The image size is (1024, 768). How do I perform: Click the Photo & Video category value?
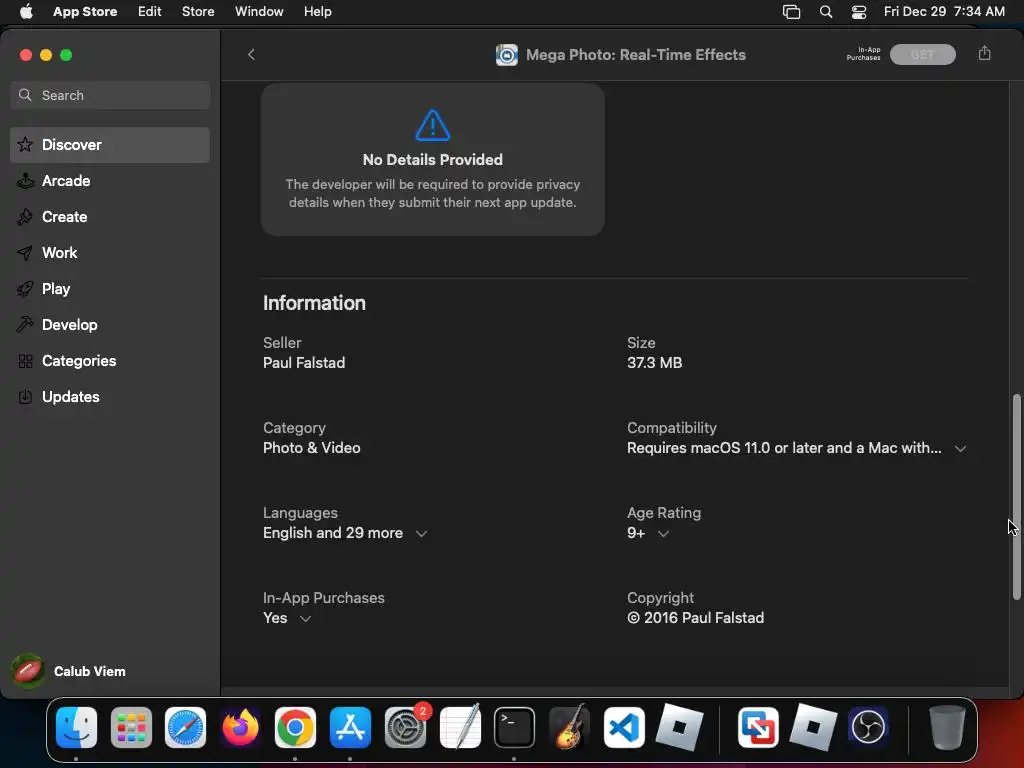[312, 448]
